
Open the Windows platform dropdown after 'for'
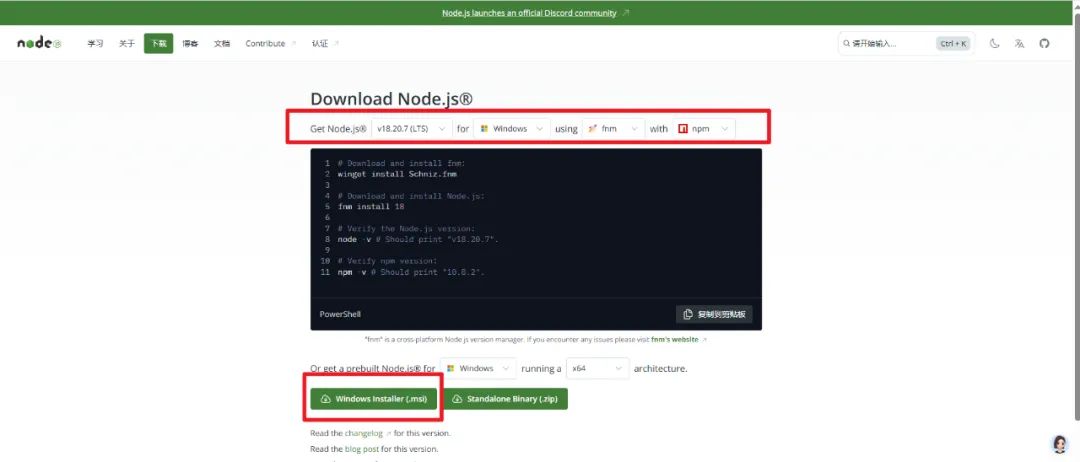click(512, 129)
